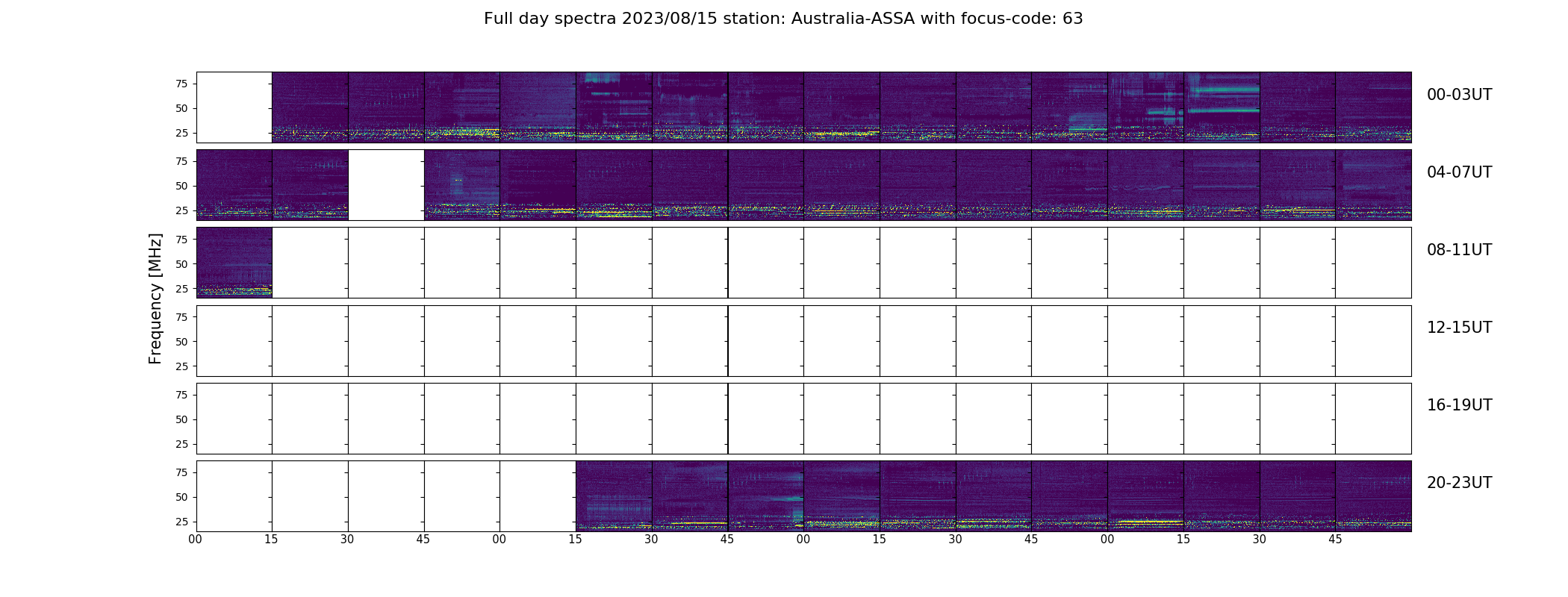Viewport: 1568px width, 597px height.
Task: Open the 04:00 UT spectrogram in 04-07UT row
Action: (234, 185)
